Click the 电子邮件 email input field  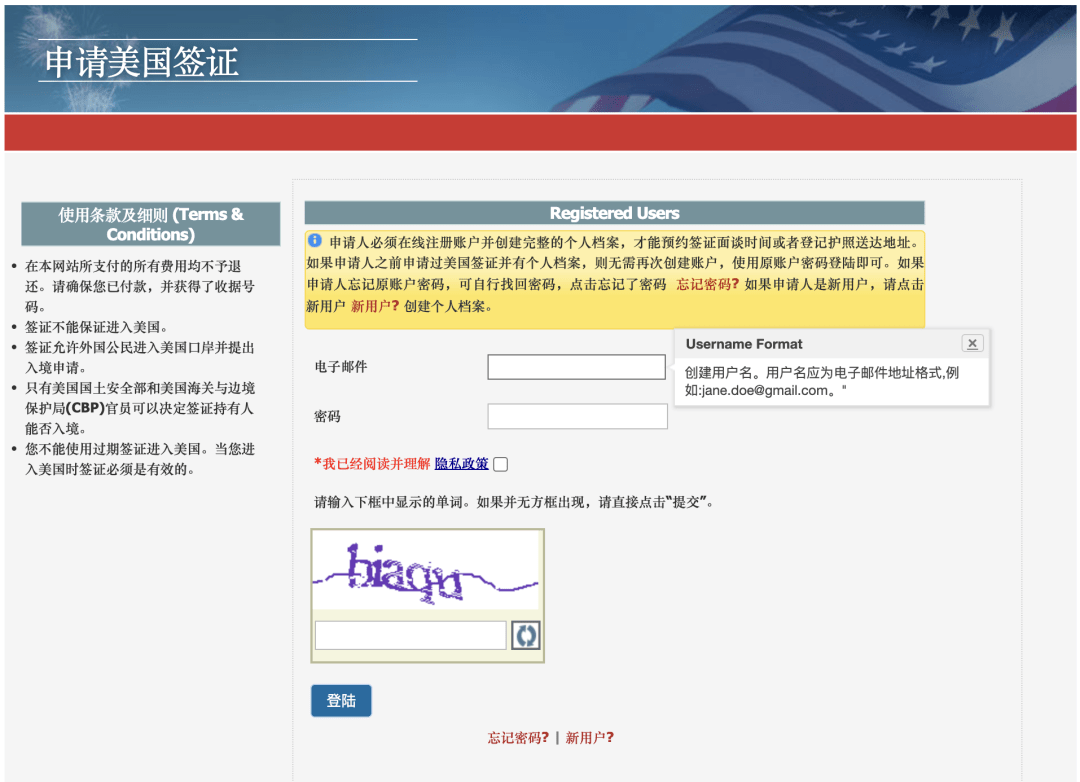[x=576, y=366]
